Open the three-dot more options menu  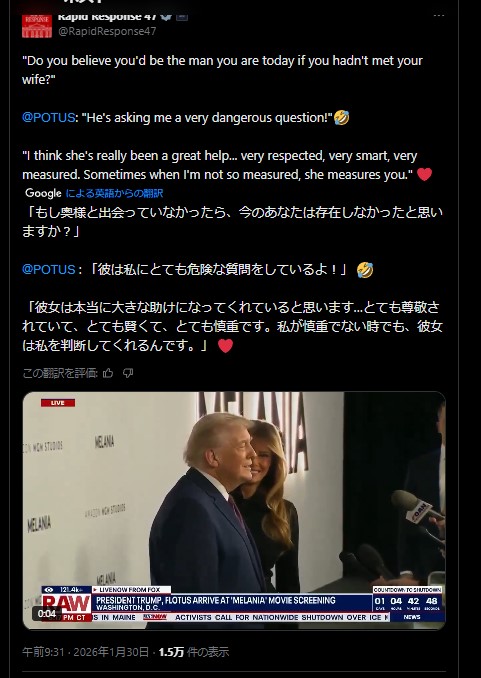[439, 16]
